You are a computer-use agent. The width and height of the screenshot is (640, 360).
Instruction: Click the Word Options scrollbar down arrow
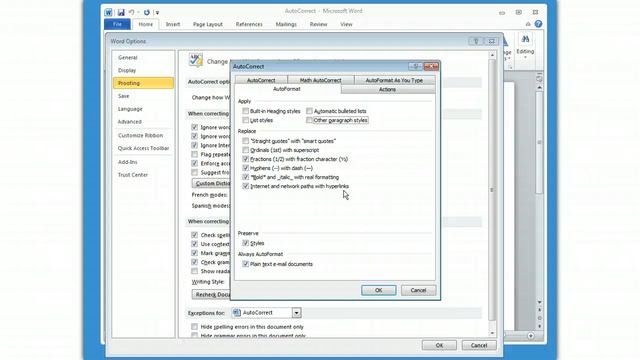[x=492, y=333]
